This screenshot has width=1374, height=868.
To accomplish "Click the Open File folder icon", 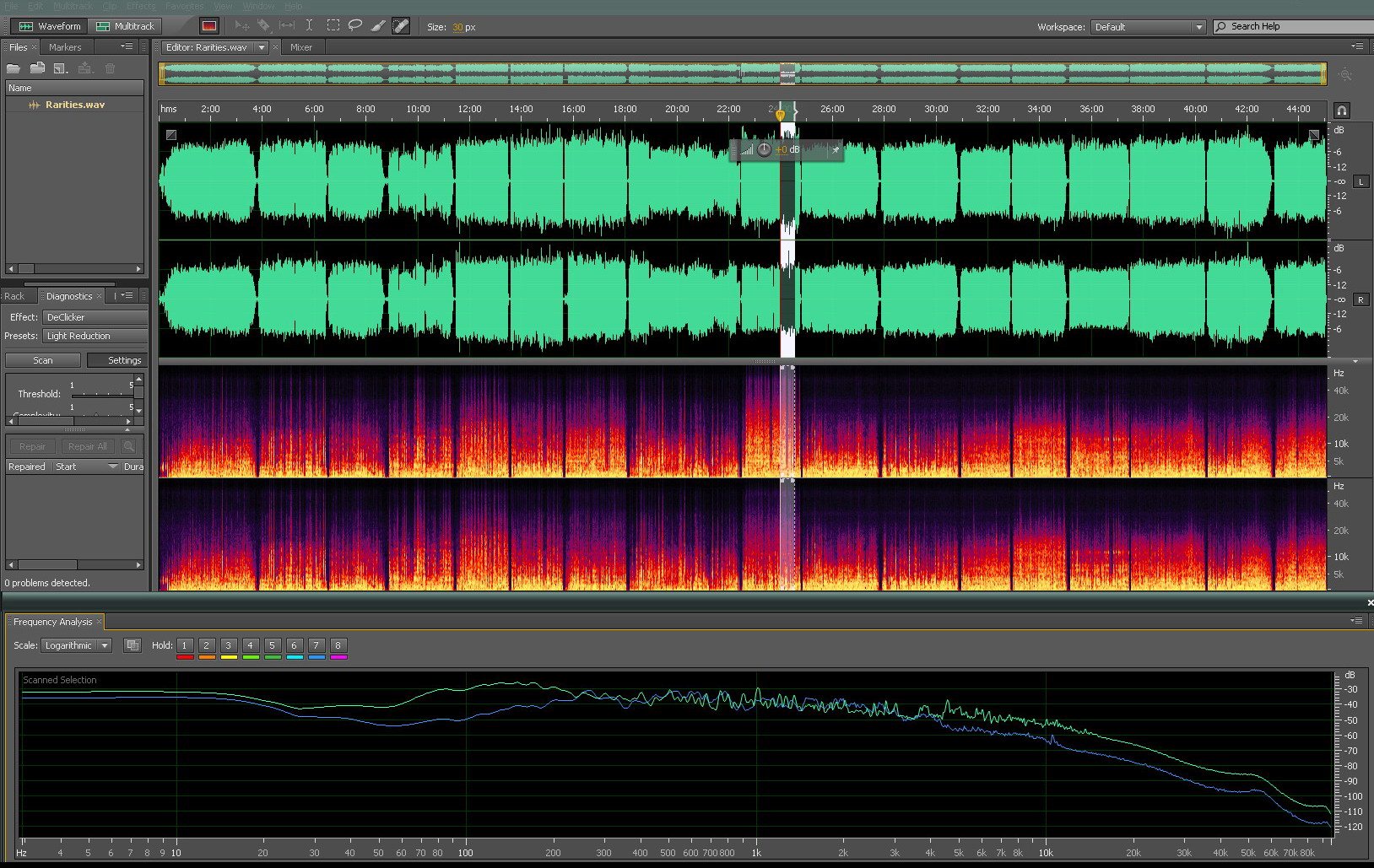I will pyautogui.click(x=14, y=68).
